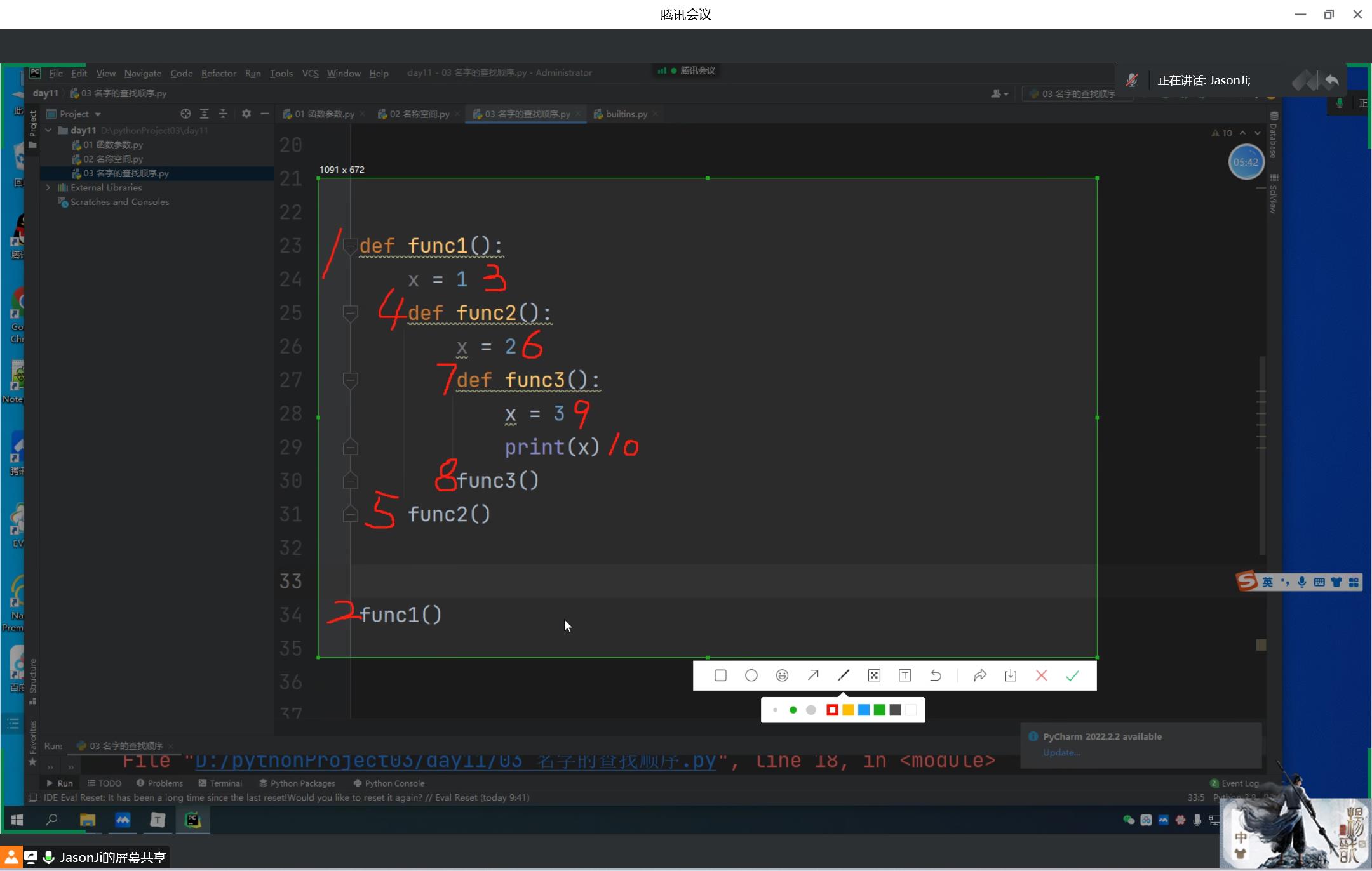Open the Run tool window button
Screen dimensions: 1372x871
point(60,783)
